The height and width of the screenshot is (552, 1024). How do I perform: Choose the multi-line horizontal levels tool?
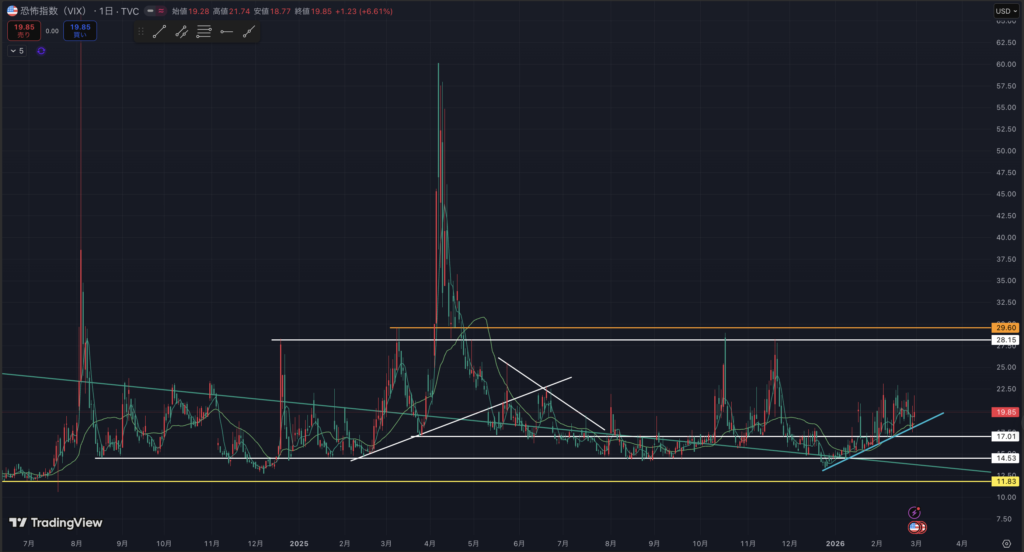click(x=203, y=32)
